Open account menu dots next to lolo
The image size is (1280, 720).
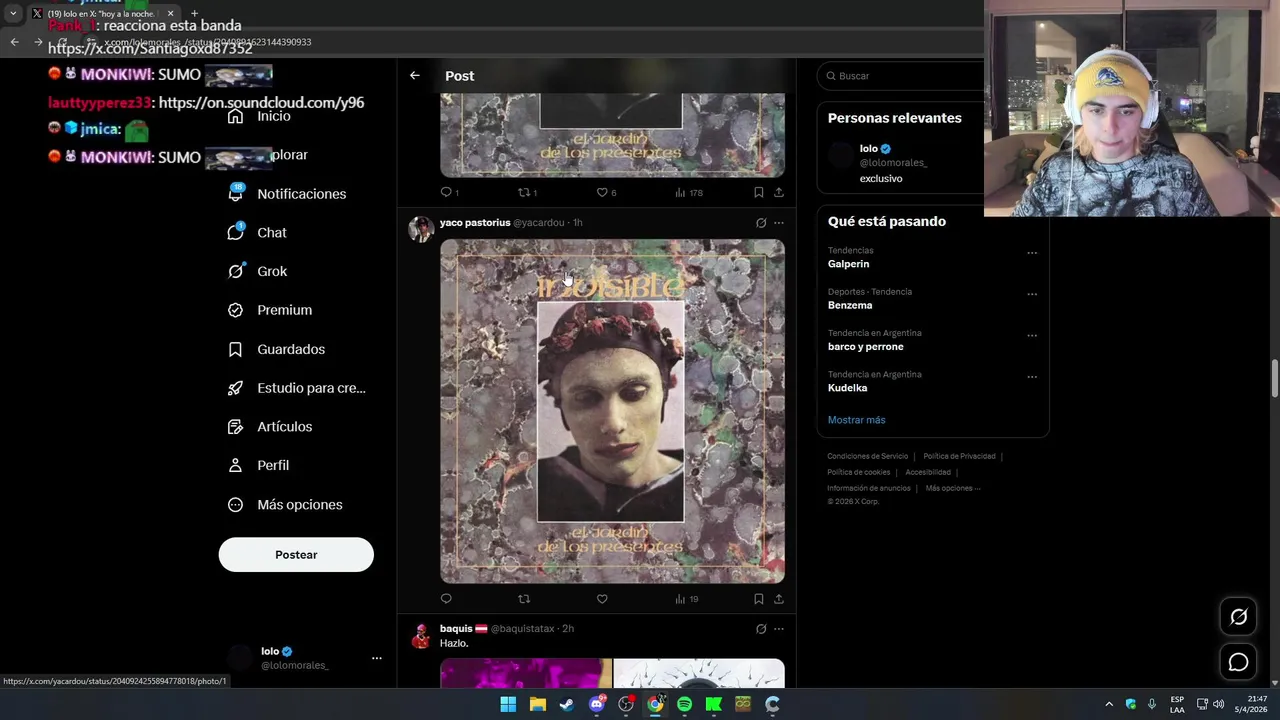tap(377, 658)
